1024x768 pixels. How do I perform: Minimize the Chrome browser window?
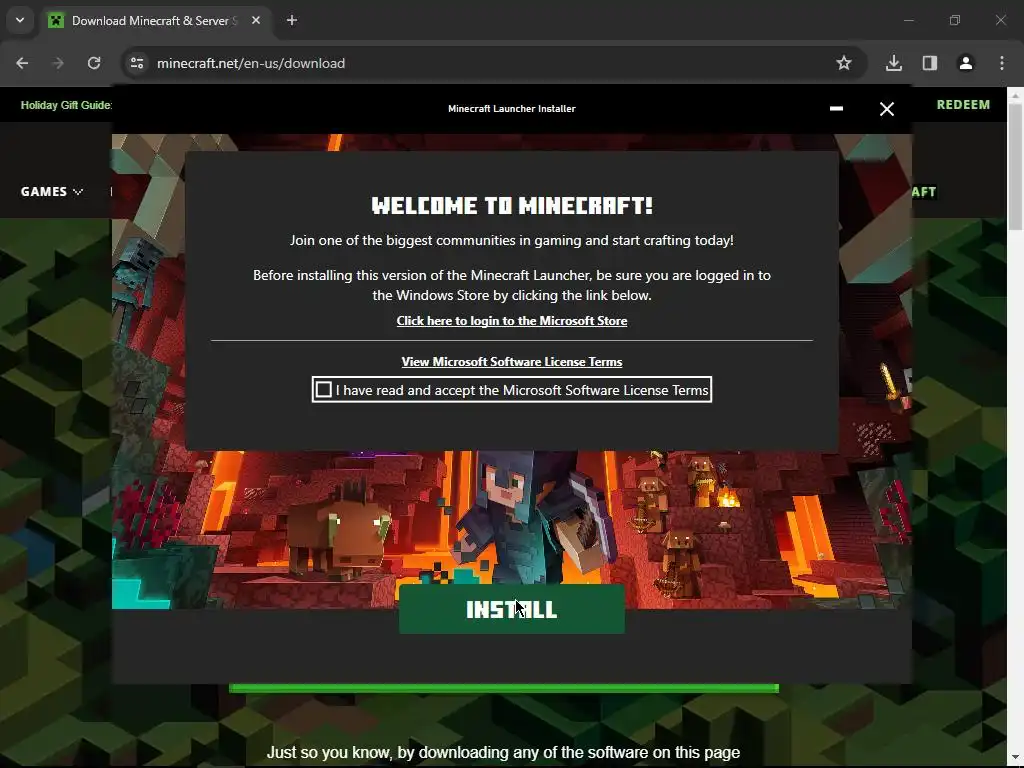908,20
